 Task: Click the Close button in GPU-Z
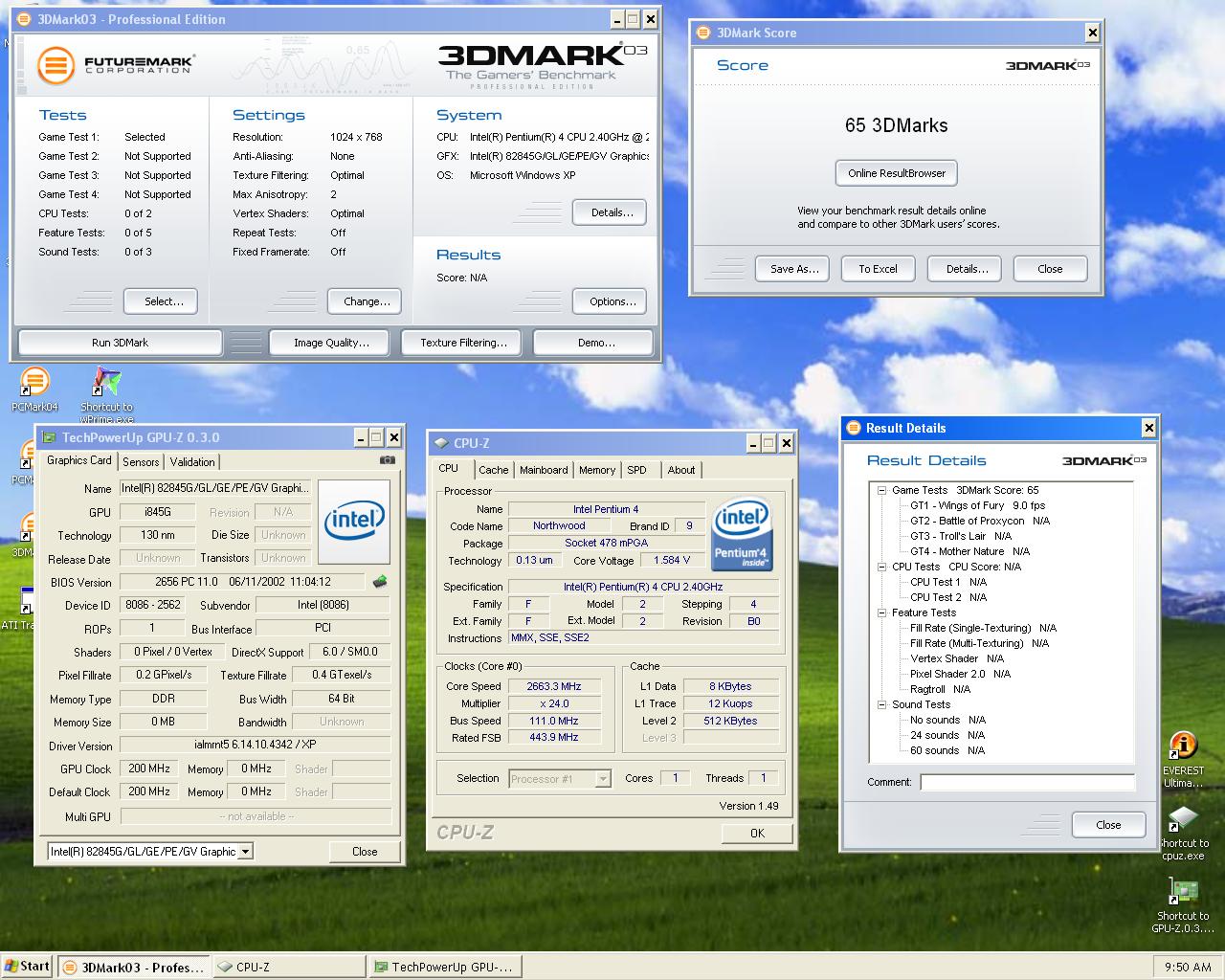(365, 851)
